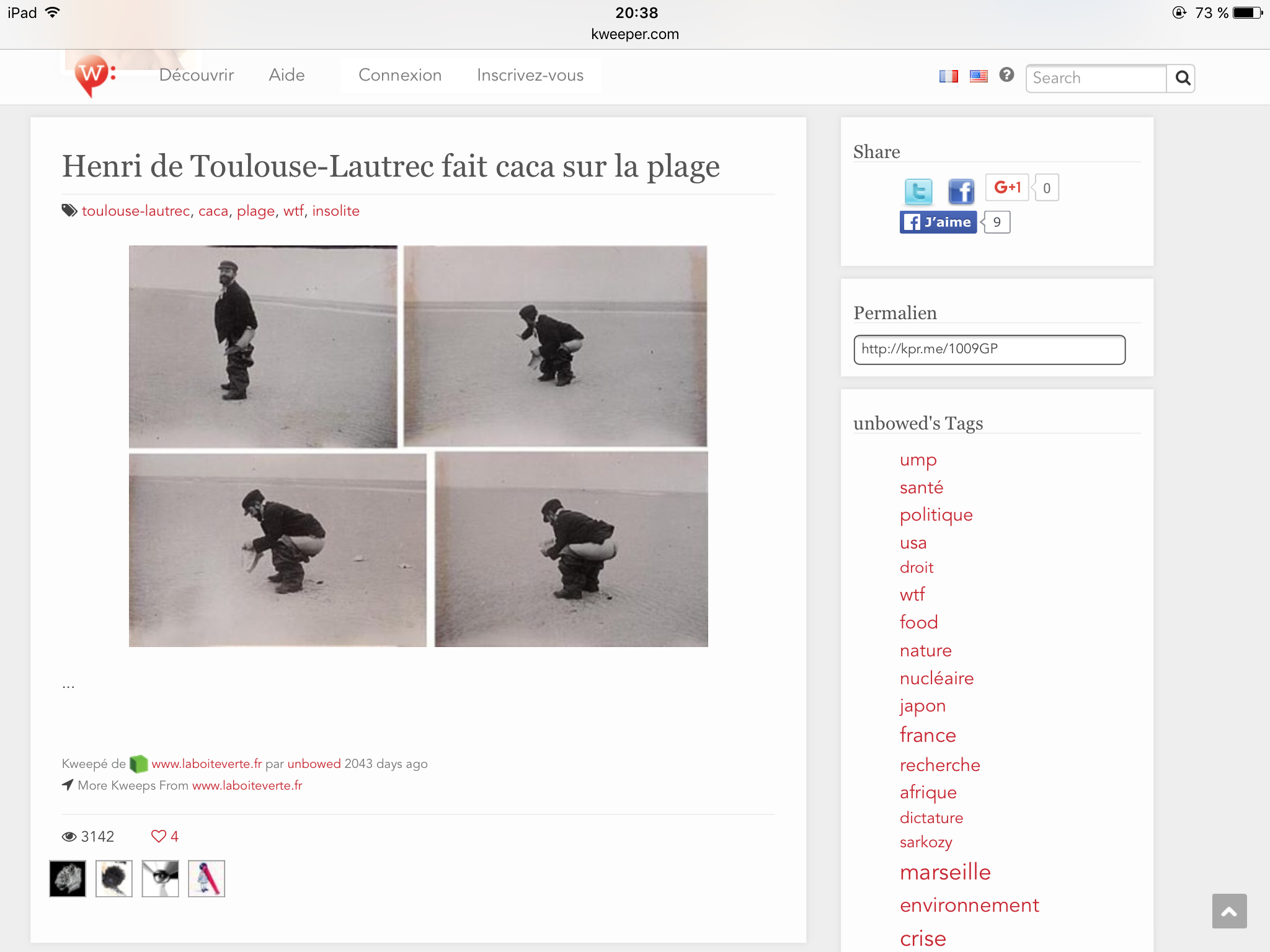The image size is (1270, 952).
Task: Open the japon tag
Action: 923,707
